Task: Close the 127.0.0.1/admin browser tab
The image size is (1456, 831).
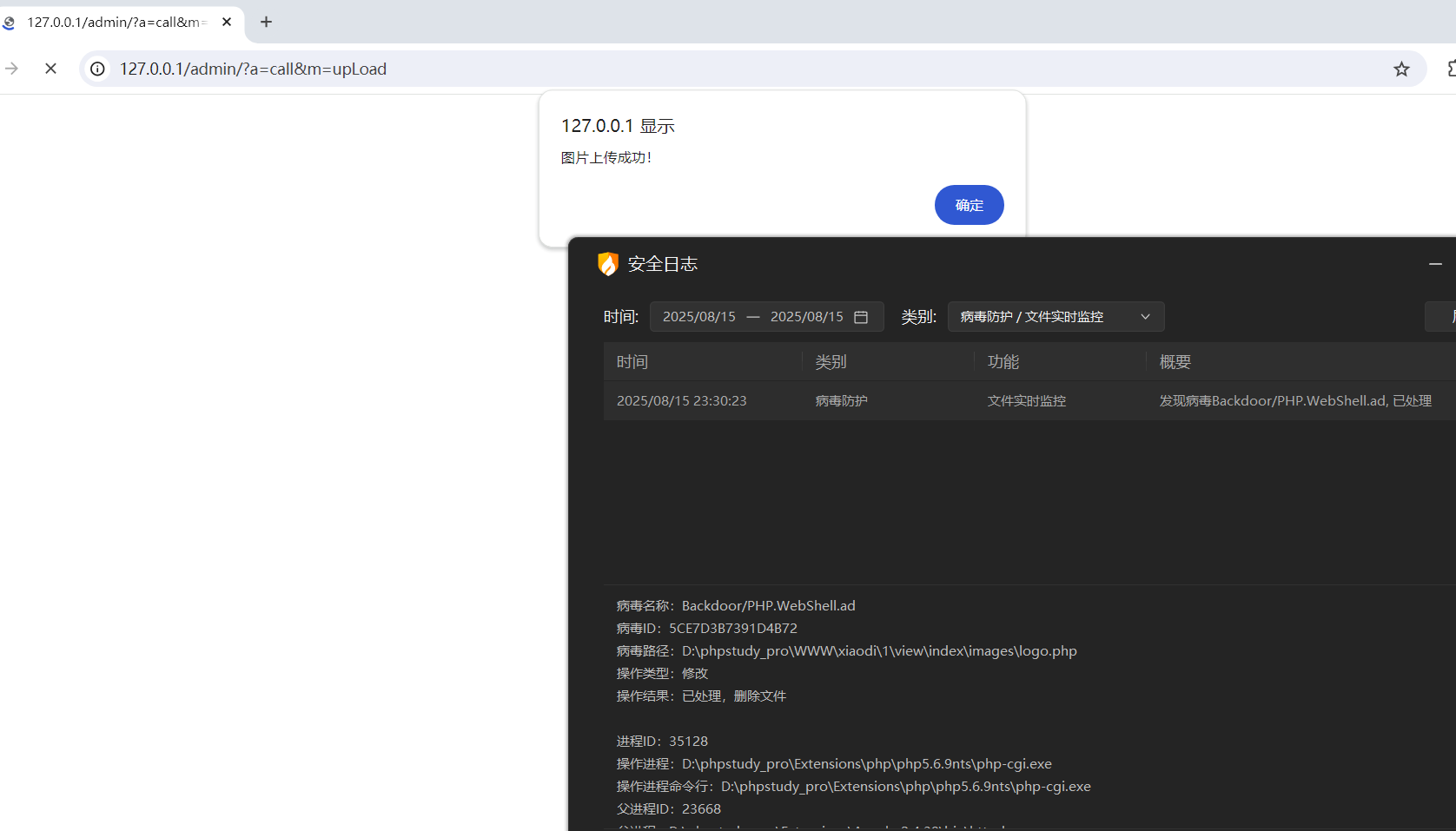Action: pyautogui.click(x=227, y=22)
